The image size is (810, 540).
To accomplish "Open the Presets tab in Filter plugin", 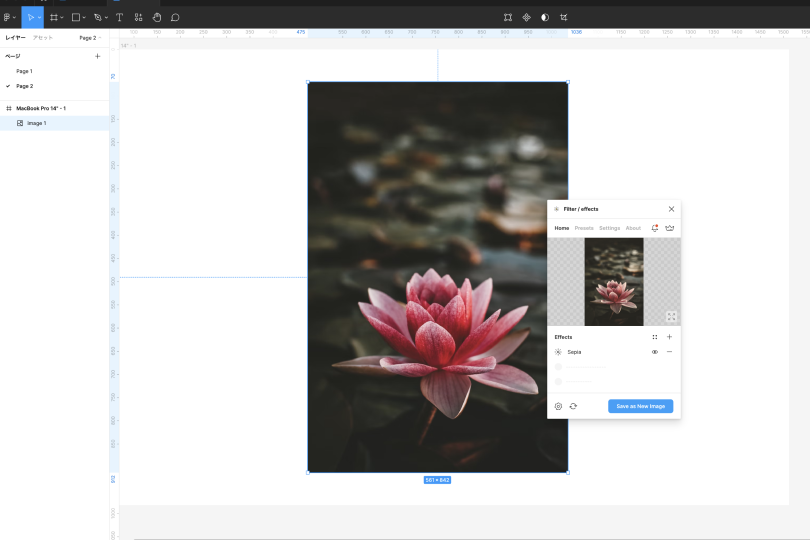I will coord(584,228).
